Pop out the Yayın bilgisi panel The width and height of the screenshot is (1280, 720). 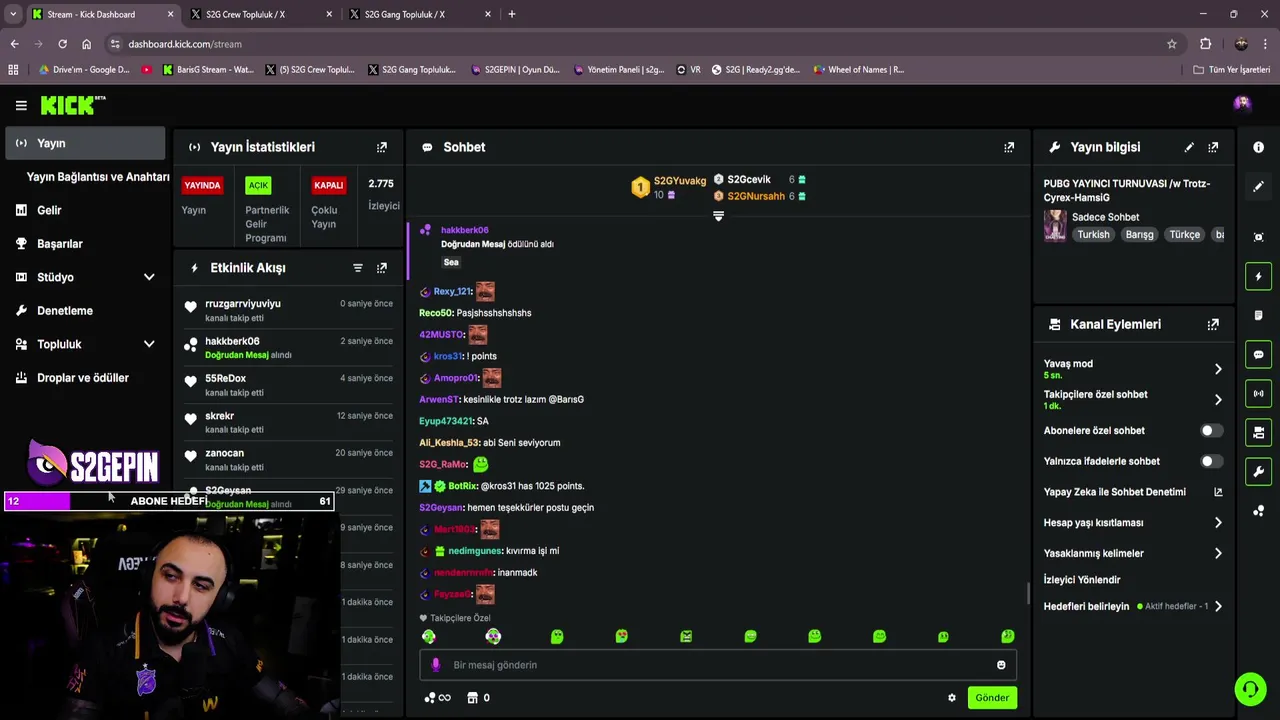[x=1213, y=147]
